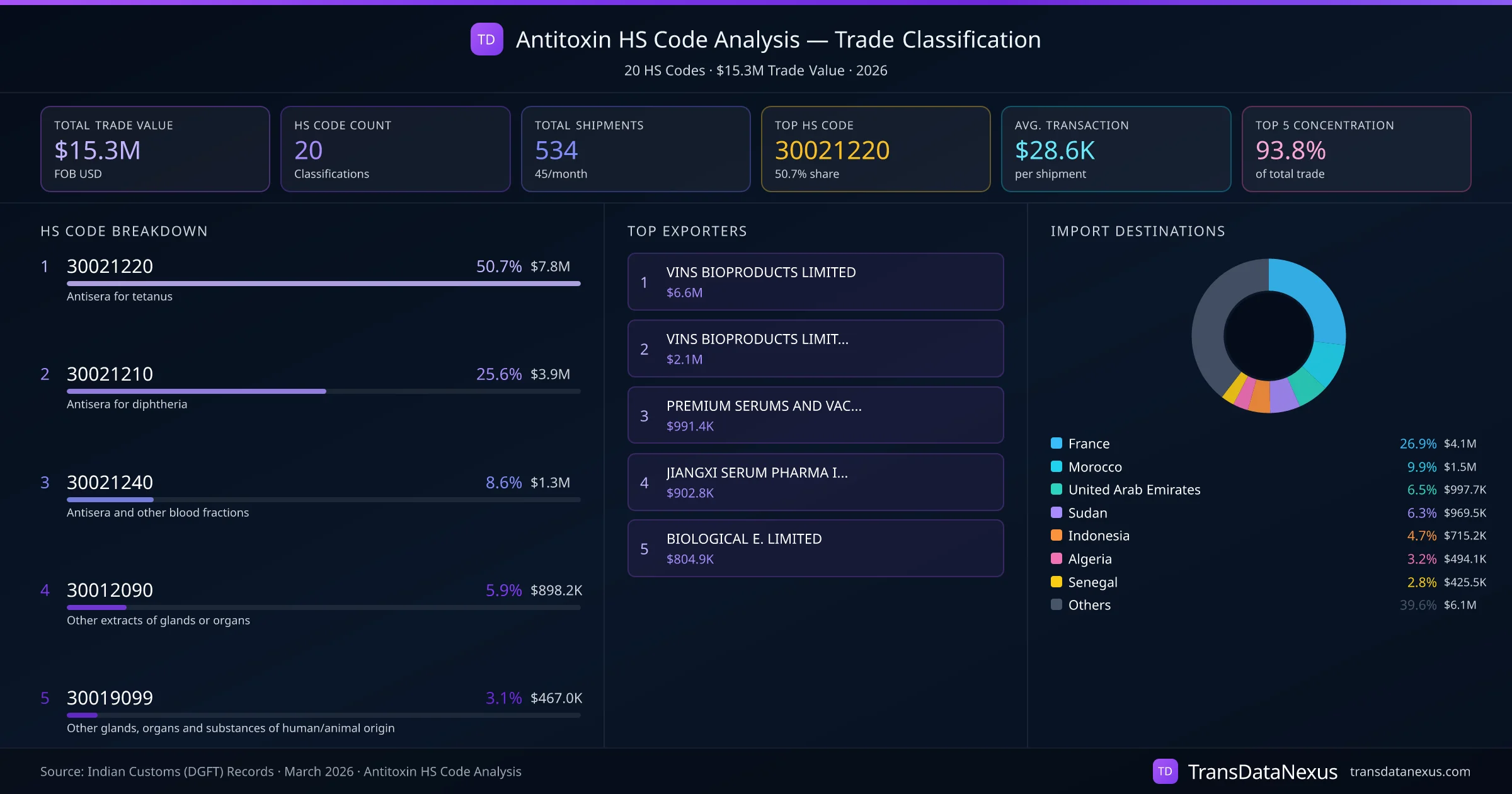Select the VINS BIOPRODUCTS LIMITED exporter card
This screenshot has height=794, width=1512.
point(815,282)
